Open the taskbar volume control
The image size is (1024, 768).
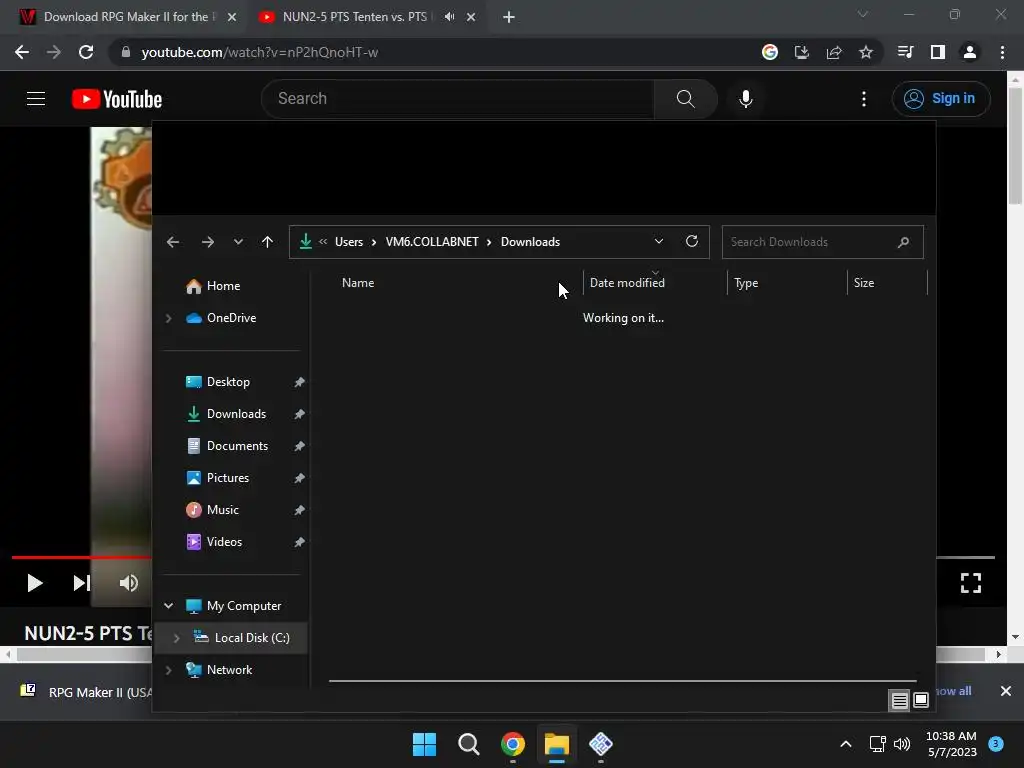click(x=902, y=744)
